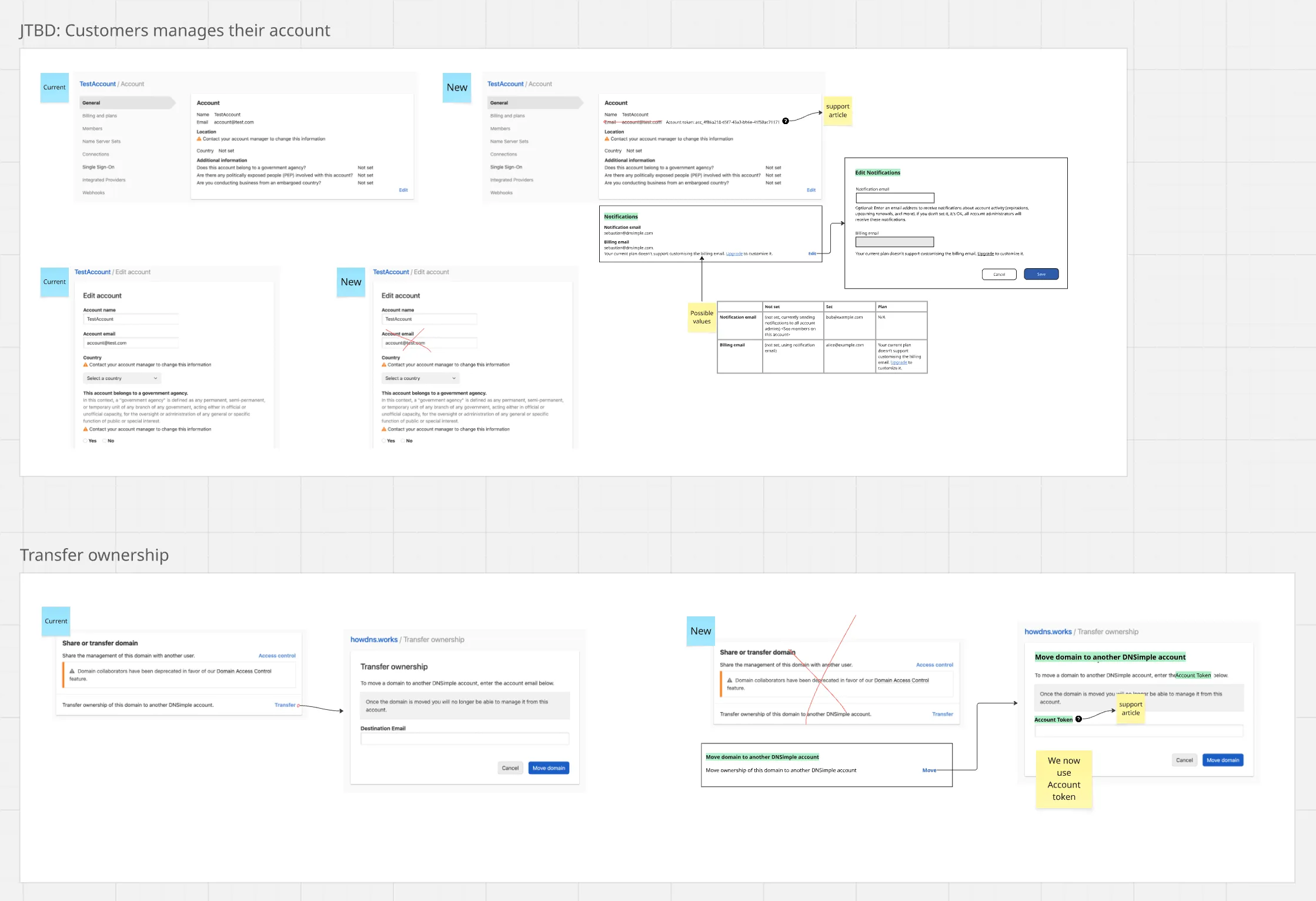Viewport: 1316px width, 901px height.
Task: Click the Move link in the Move domain box
Action: [x=929, y=770]
